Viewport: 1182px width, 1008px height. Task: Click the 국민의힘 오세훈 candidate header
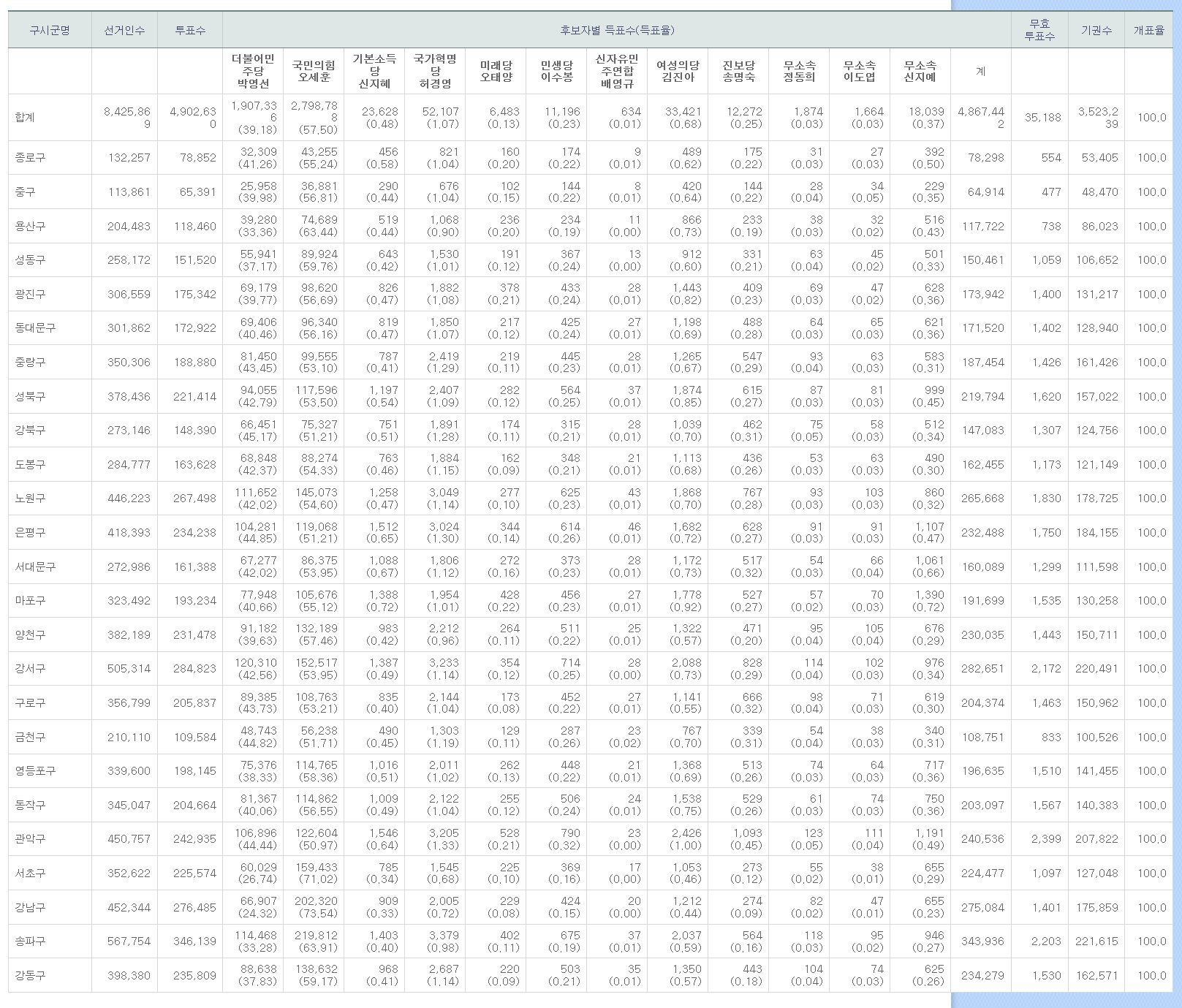coord(314,71)
